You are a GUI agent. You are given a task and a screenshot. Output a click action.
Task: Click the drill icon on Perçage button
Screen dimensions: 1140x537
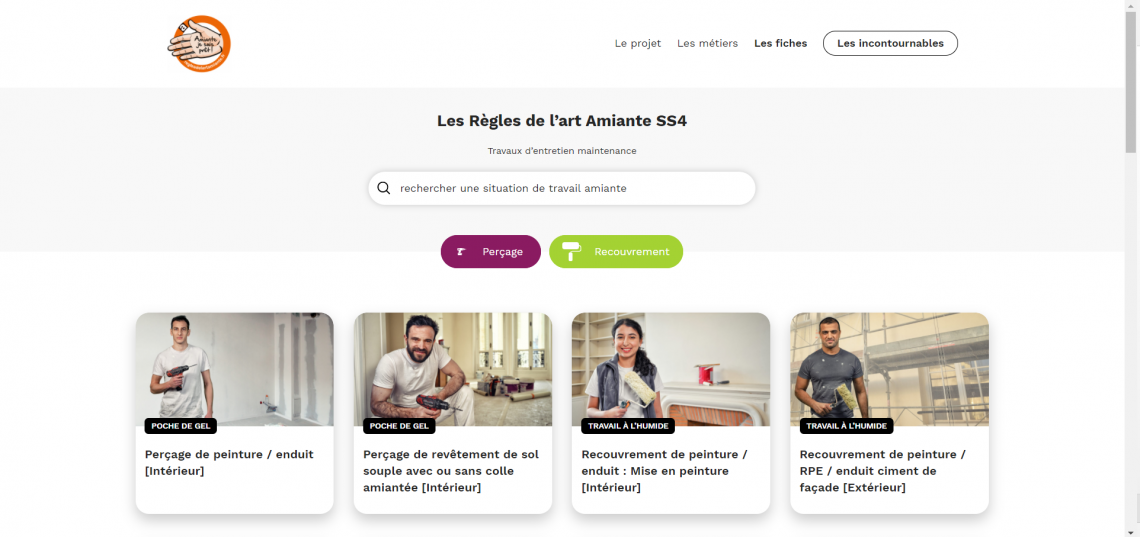(460, 252)
